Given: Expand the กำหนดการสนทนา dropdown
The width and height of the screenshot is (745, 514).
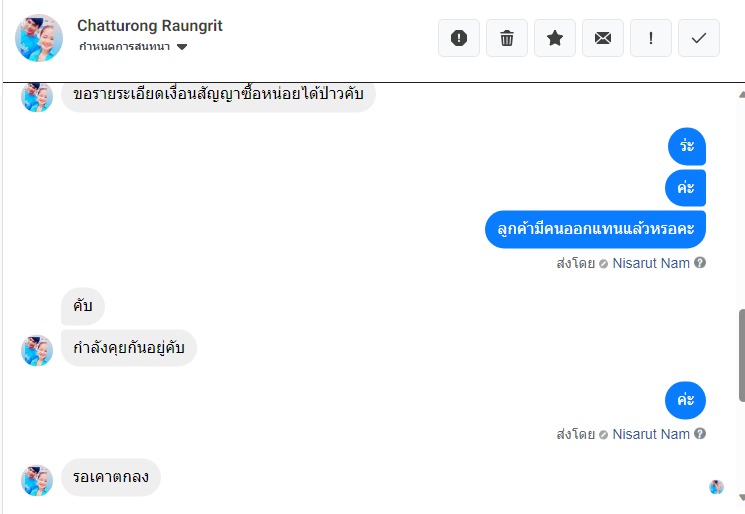Looking at the screenshot, I should pyautogui.click(x=182, y=47).
